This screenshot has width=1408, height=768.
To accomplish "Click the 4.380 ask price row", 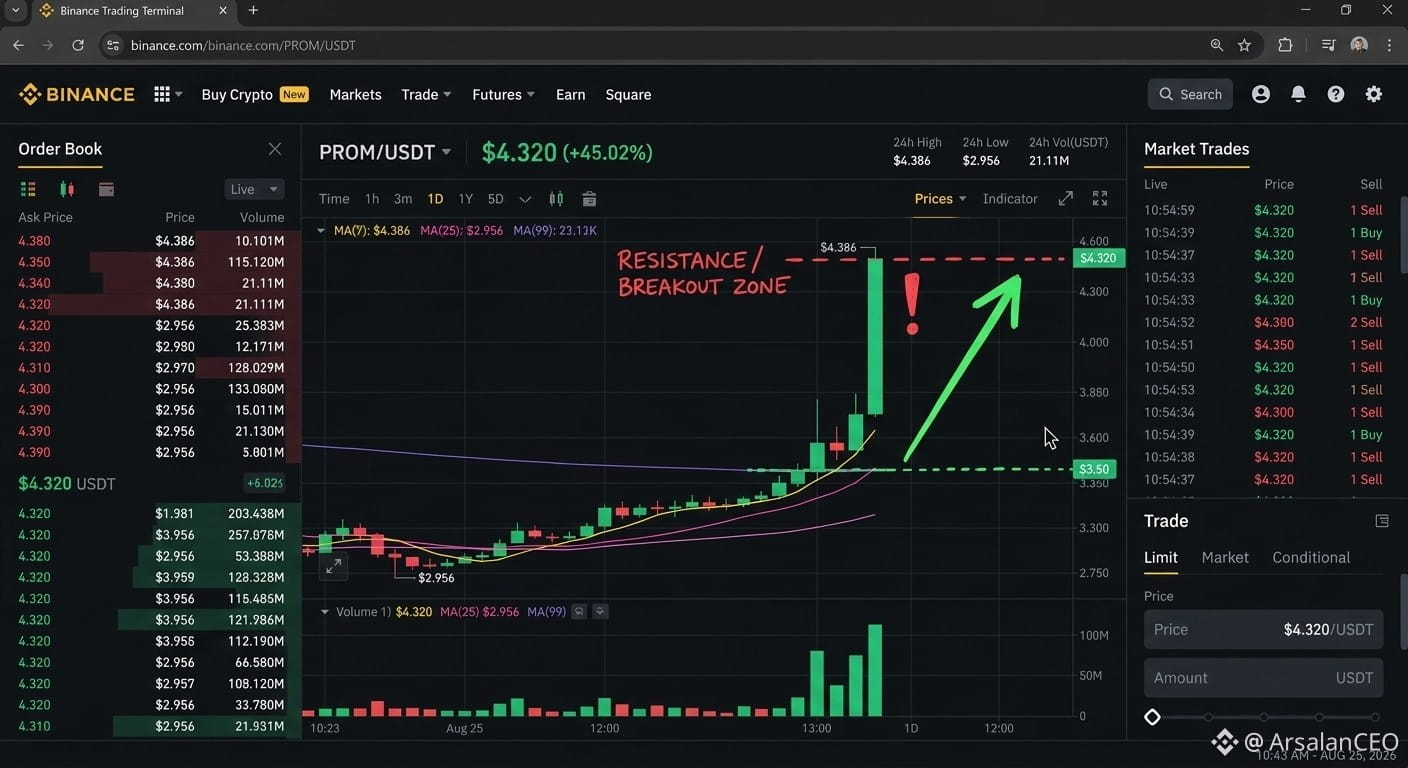I will coord(152,241).
